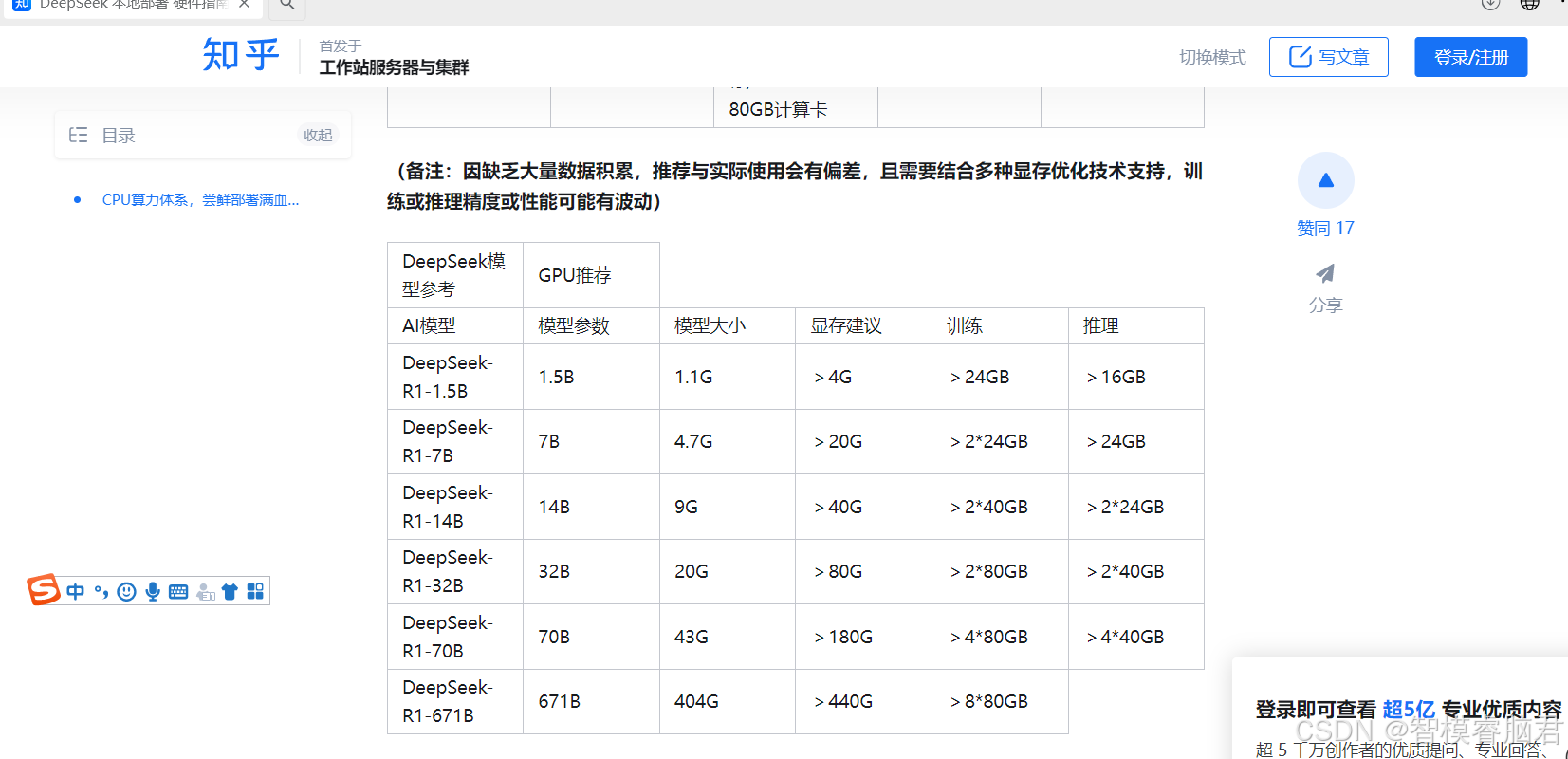Click the 备注 note paragraph
This screenshot has width=1568, height=759.
pos(795,186)
